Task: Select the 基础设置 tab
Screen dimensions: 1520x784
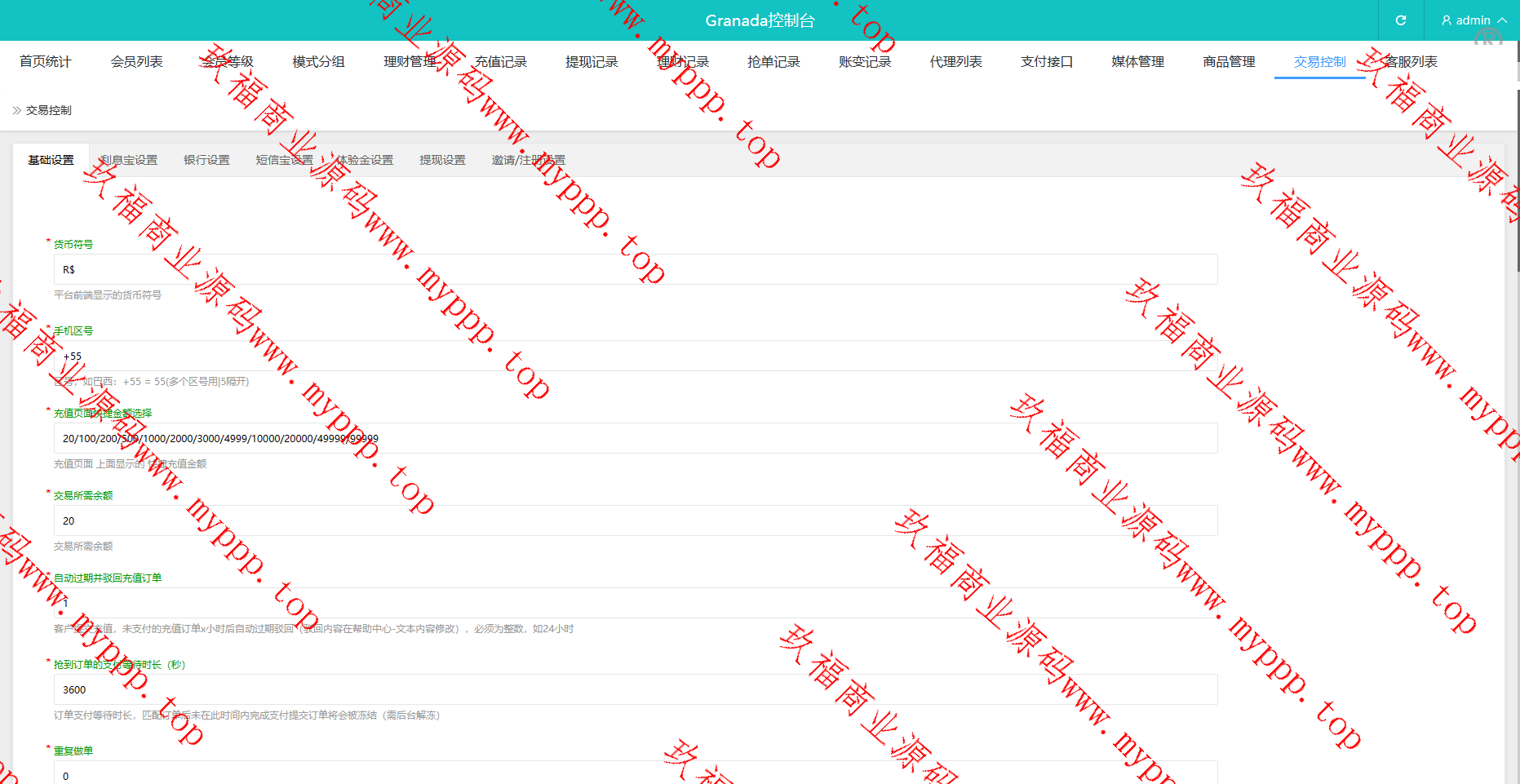Action: (51, 160)
